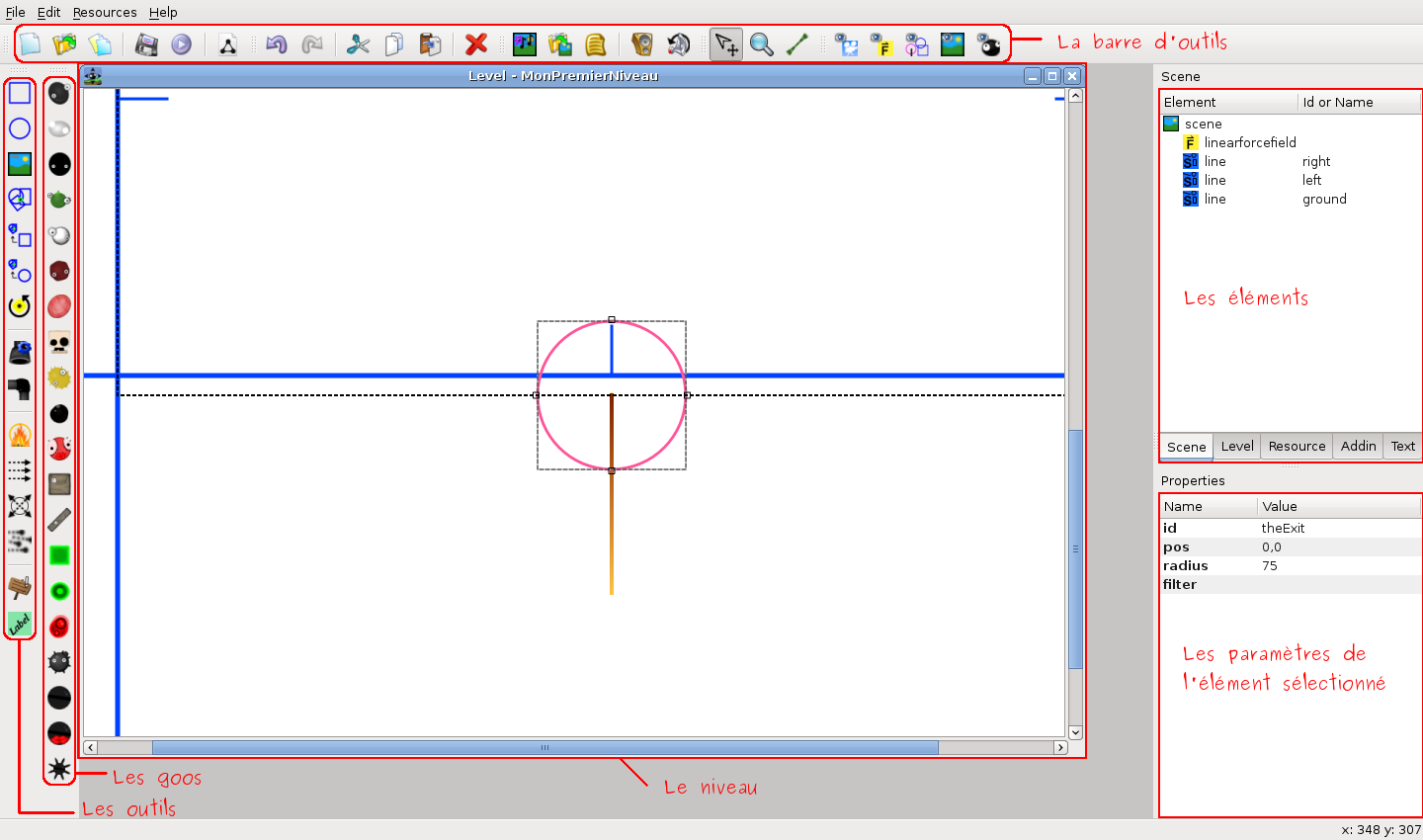Add a fire element from the tools
Viewport: 1423px width, 840px height.
click(x=20, y=435)
